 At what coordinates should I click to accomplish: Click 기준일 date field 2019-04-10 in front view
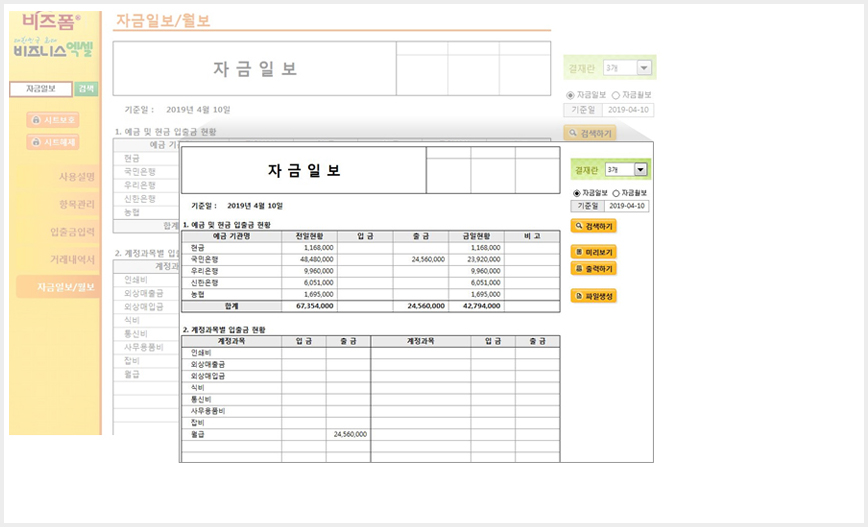point(627,206)
